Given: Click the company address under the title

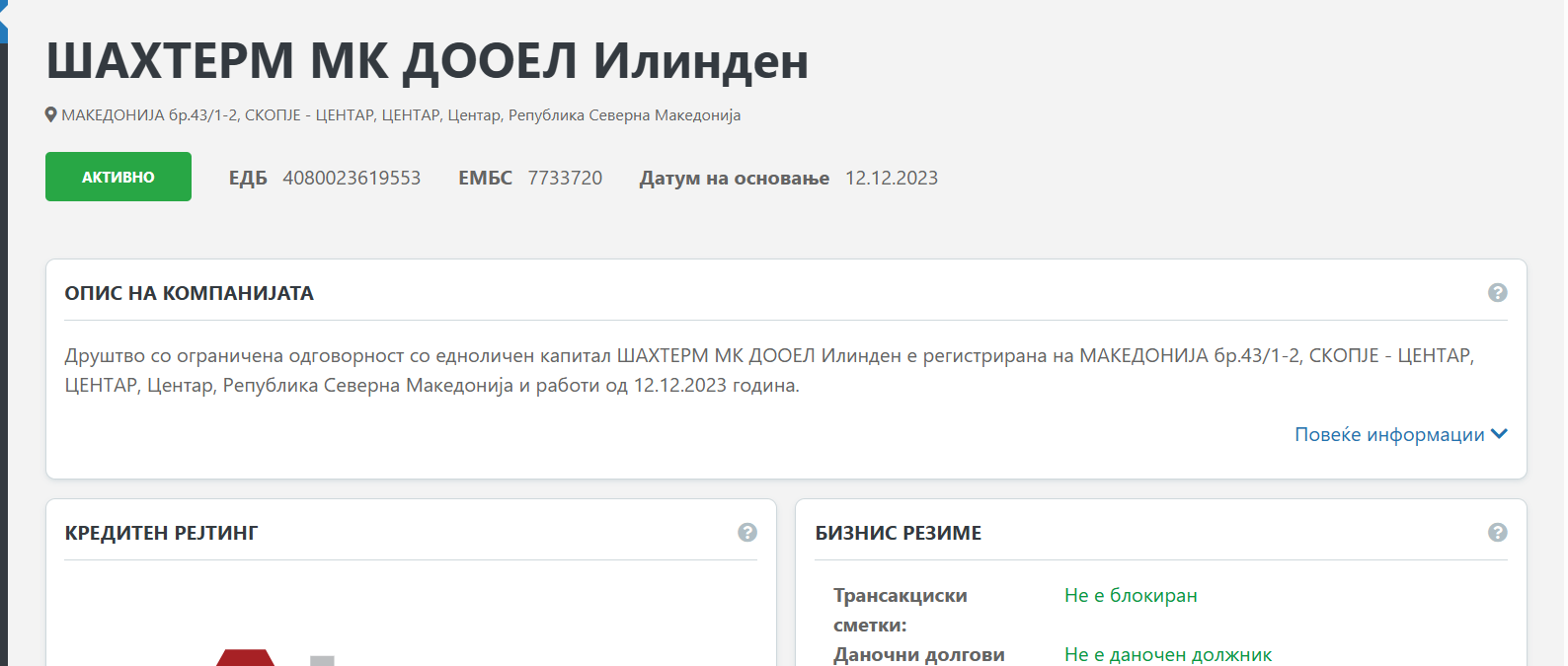Looking at the screenshot, I should pyautogui.click(x=401, y=115).
